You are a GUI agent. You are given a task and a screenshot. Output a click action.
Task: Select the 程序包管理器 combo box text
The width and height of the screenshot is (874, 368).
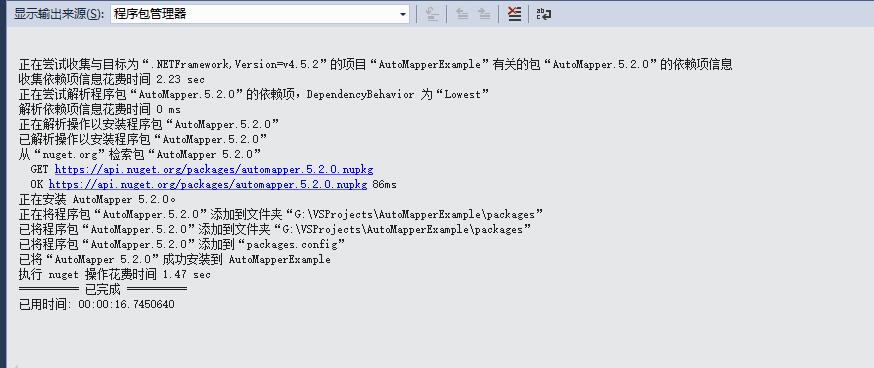click(150, 14)
